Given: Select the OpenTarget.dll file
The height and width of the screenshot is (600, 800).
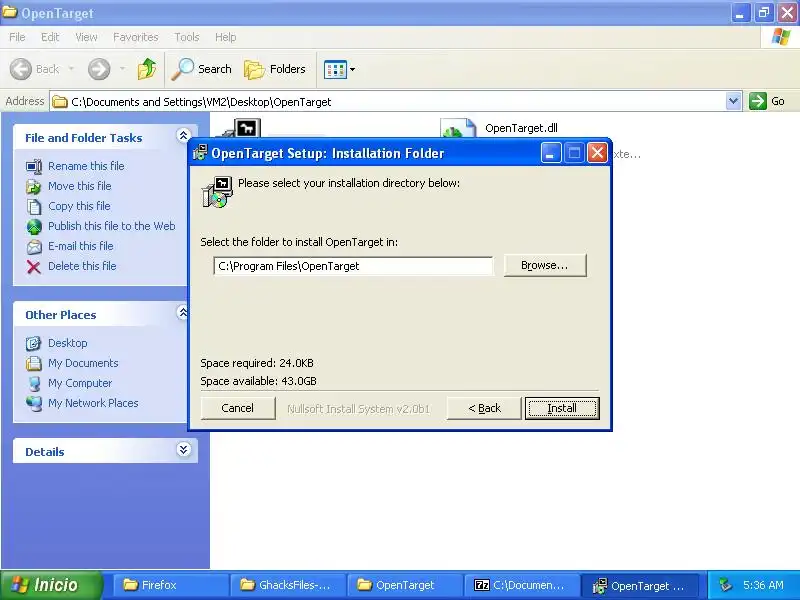Looking at the screenshot, I should pyautogui.click(x=521, y=128).
